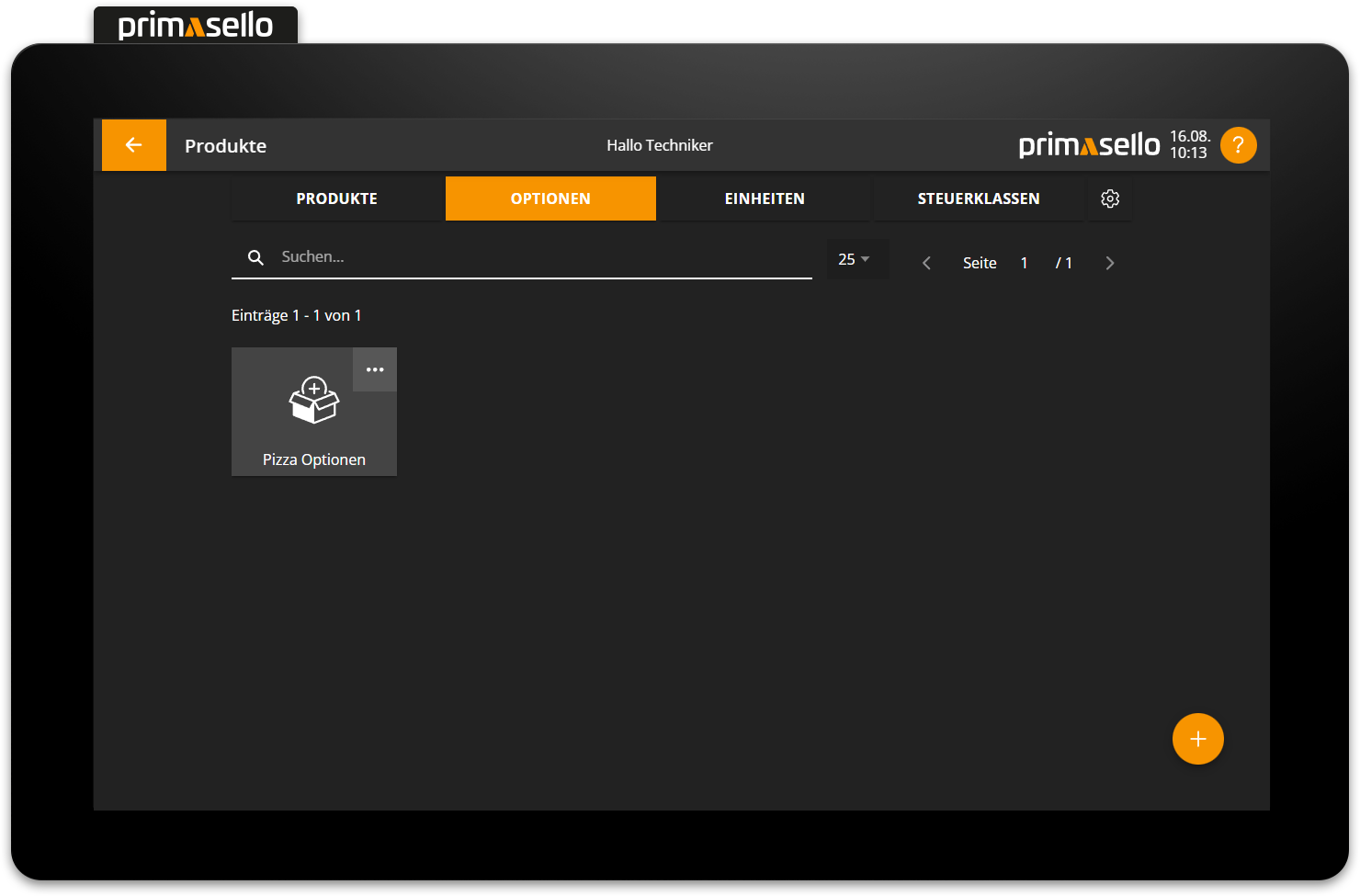Go to the next page with right chevron
This screenshot has width=1360, height=896.
tap(1109, 263)
